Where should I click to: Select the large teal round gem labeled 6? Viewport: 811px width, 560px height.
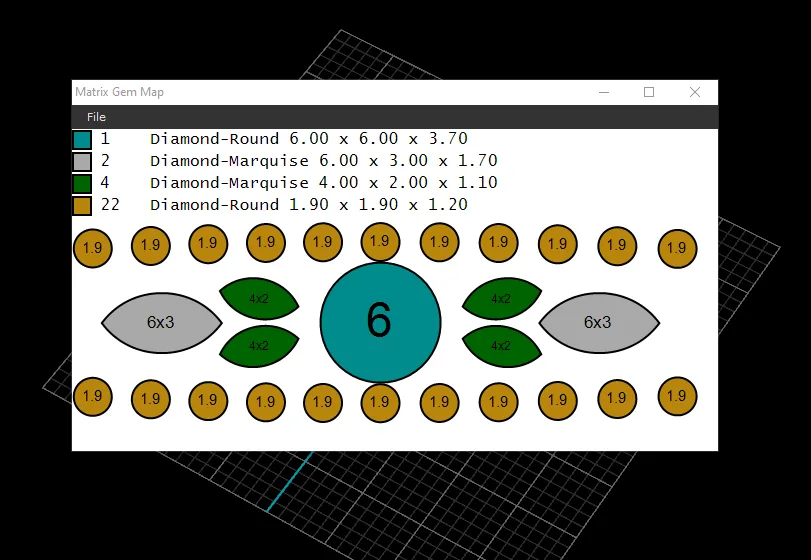coord(380,322)
